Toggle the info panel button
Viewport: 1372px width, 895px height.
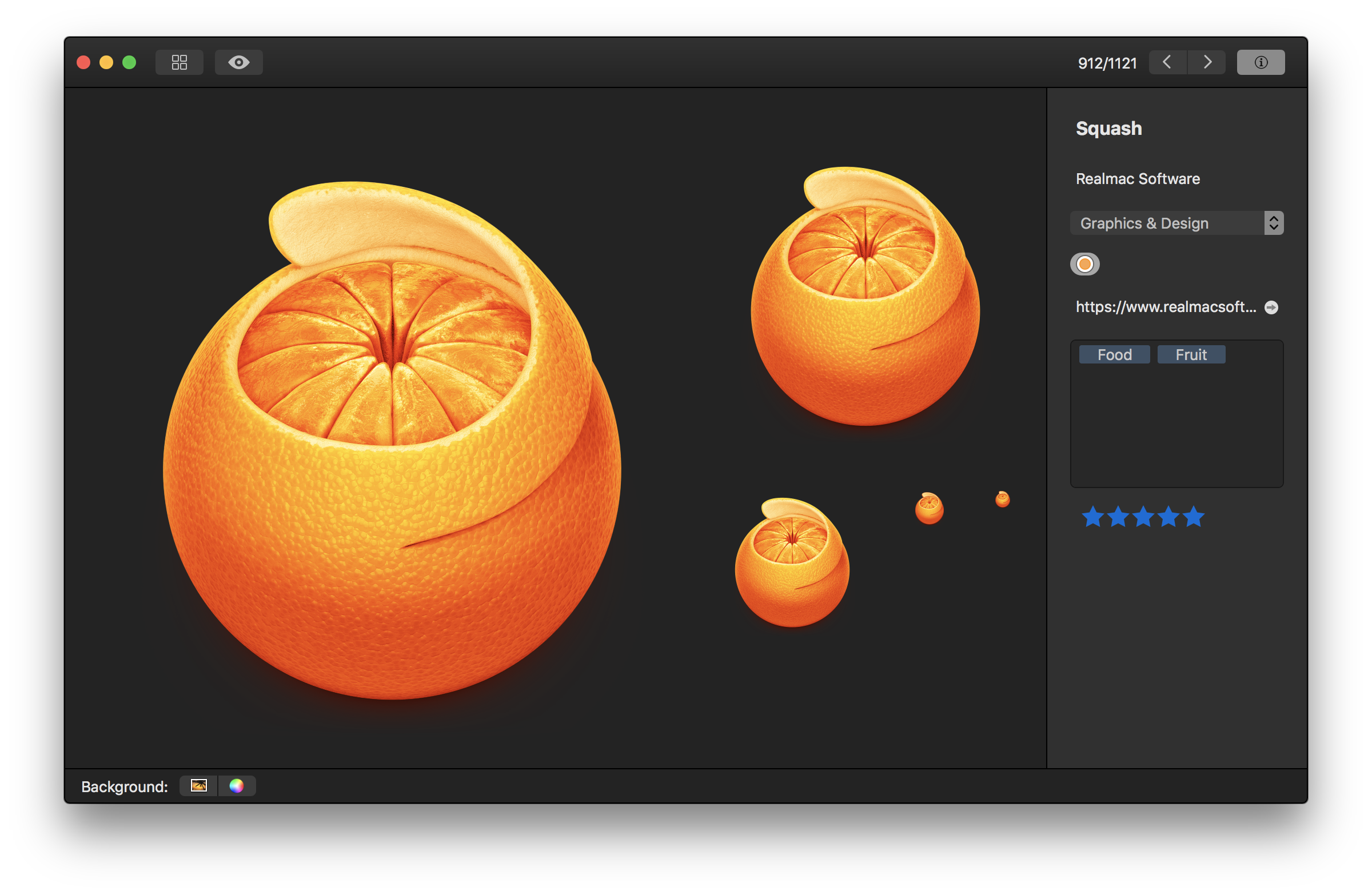pos(1261,62)
